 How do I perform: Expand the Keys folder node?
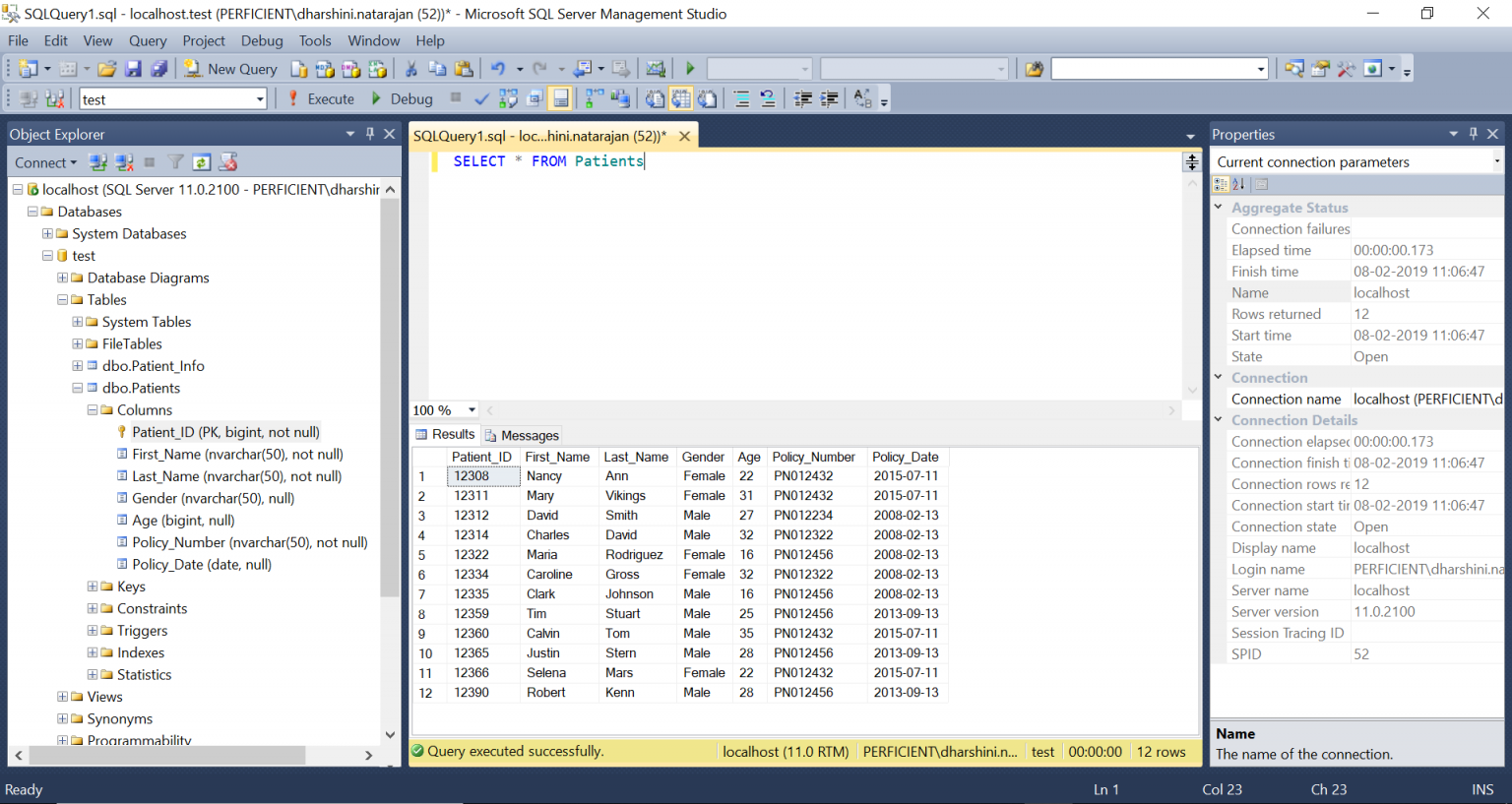[x=93, y=587]
